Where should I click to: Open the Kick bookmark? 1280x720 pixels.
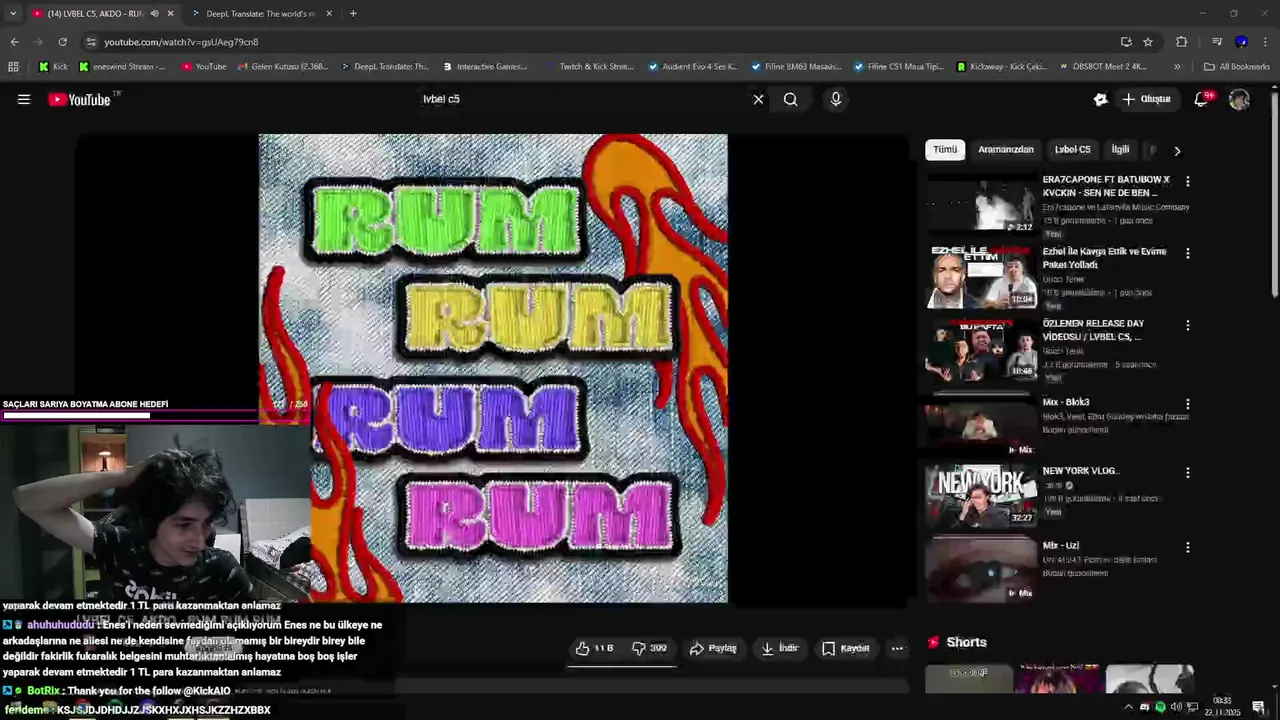[54, 67]
